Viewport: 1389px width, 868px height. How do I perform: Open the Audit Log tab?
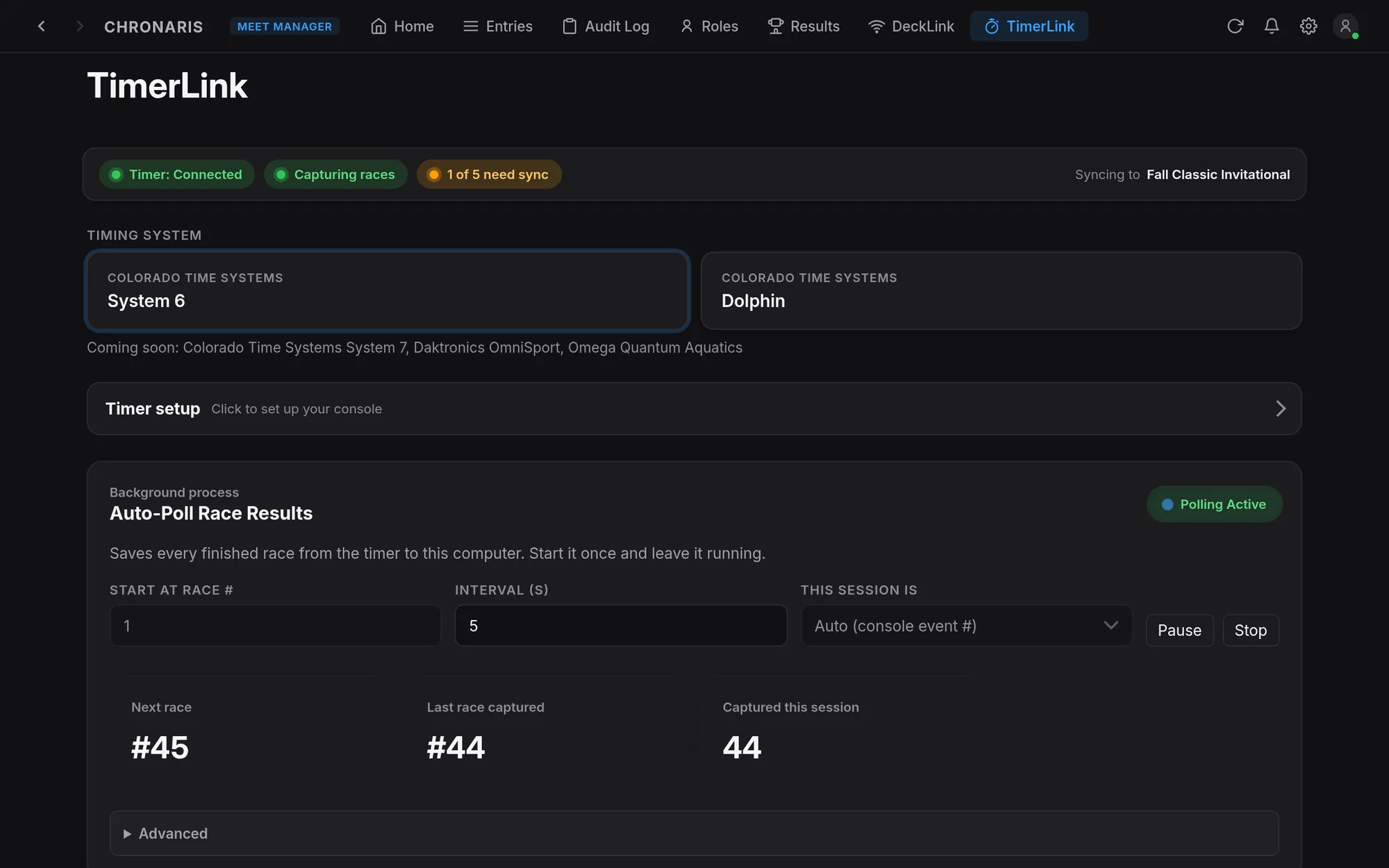[606, 26]
